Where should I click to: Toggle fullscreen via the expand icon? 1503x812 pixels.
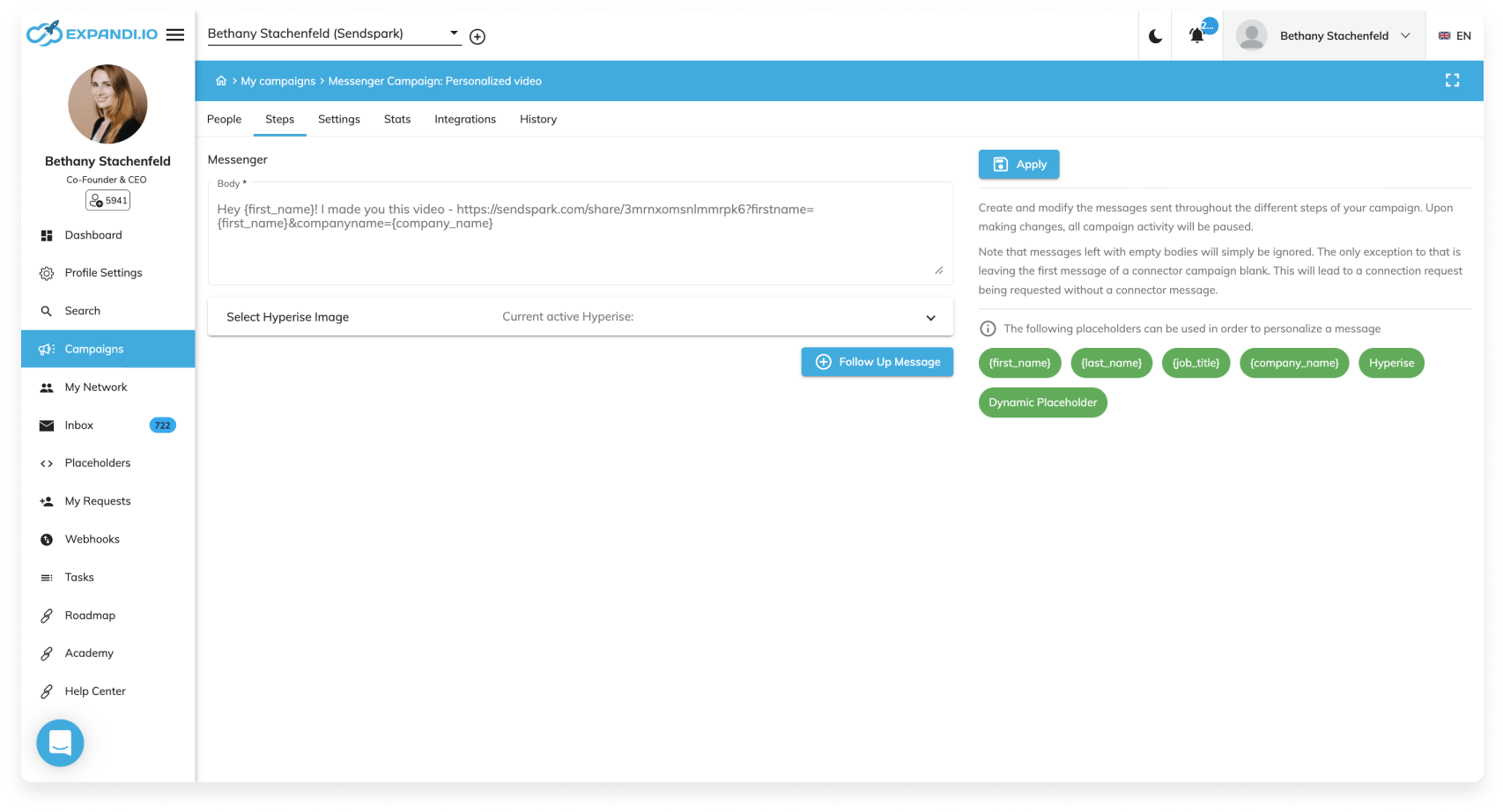point(1452,80)
